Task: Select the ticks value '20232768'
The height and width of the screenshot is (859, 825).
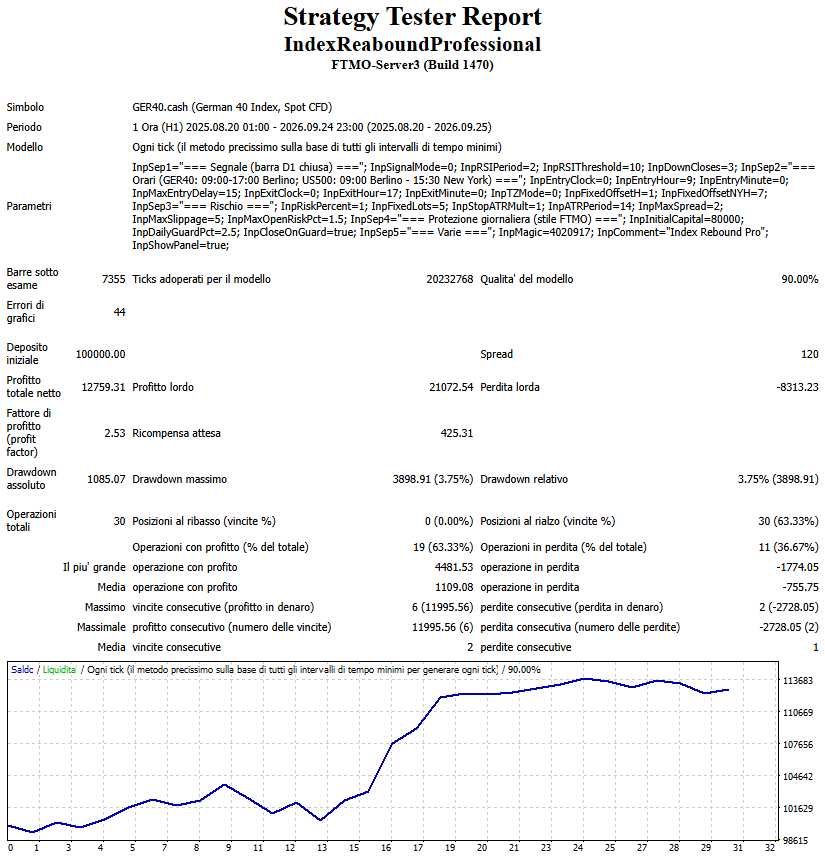Action: [x=450, y=279]
